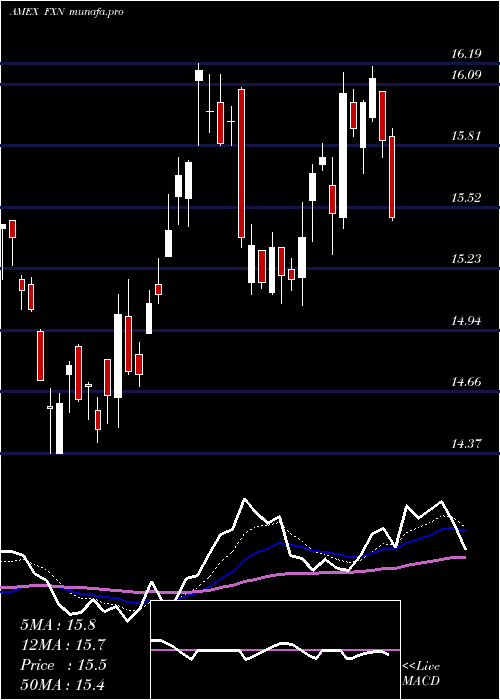Click the Price : 15.5 readout
The height and width of the screenshot is (700, 500).
click(63, 665)
